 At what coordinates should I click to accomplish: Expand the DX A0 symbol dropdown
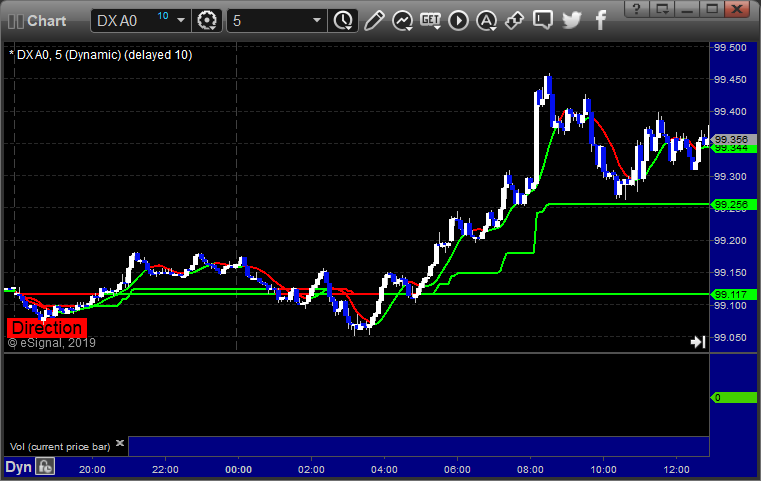coord(180,20)
